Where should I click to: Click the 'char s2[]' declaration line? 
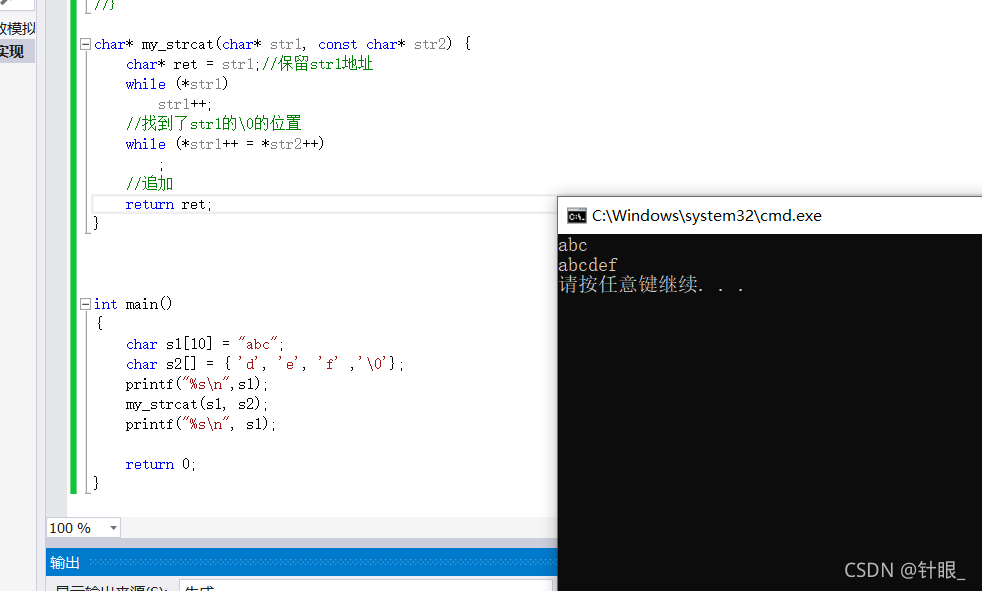[x=264, y=364]
